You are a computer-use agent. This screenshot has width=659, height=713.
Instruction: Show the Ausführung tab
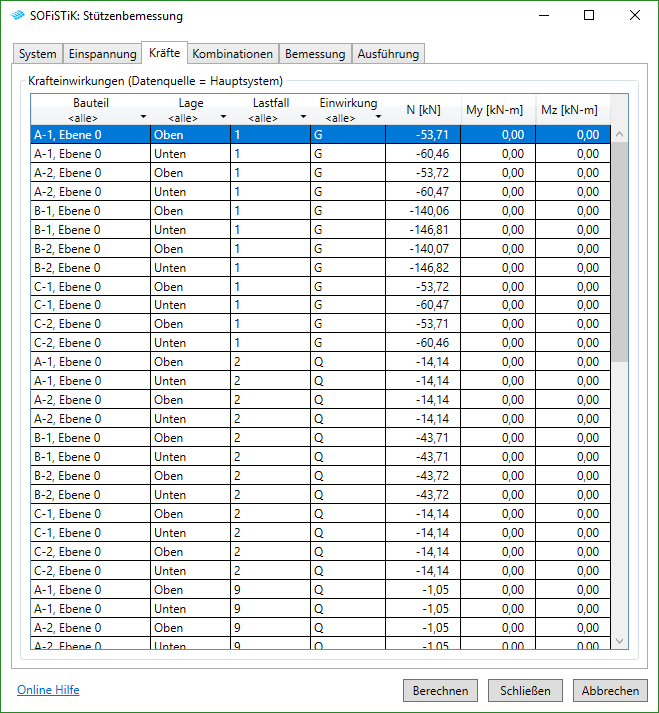pos(389,54)
